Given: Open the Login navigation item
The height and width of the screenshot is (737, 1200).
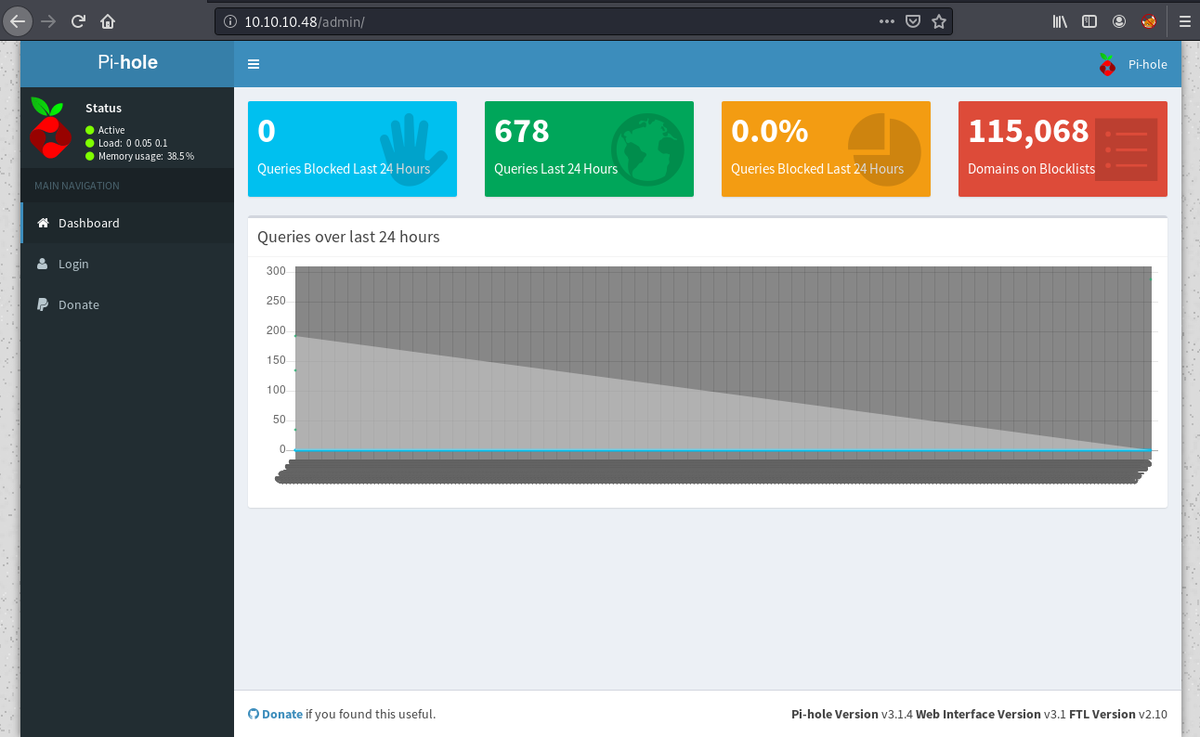Looking at the screenshot, I should [x=127, y=264].
